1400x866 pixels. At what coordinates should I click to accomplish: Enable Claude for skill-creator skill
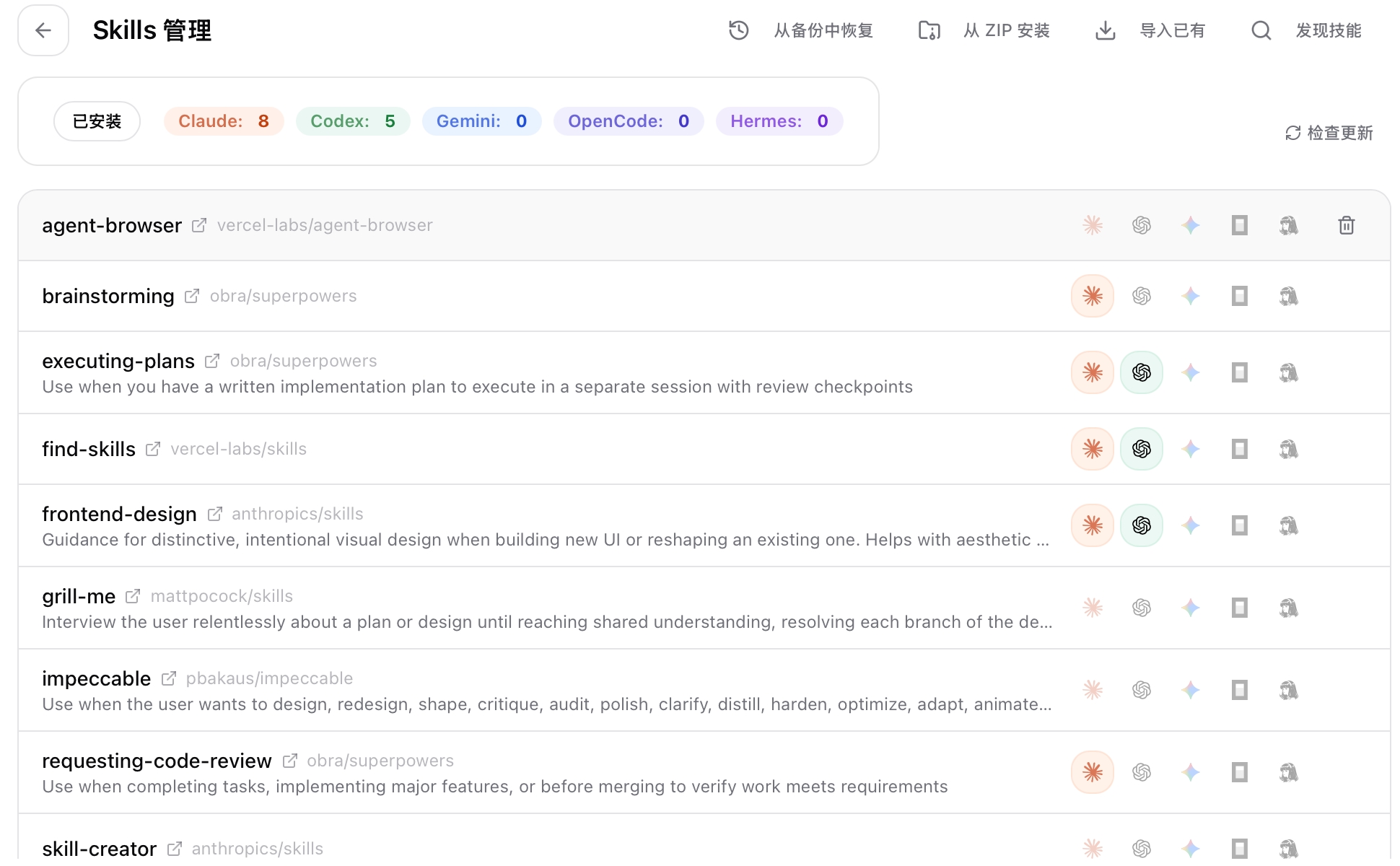click(x=1093, y=849)
